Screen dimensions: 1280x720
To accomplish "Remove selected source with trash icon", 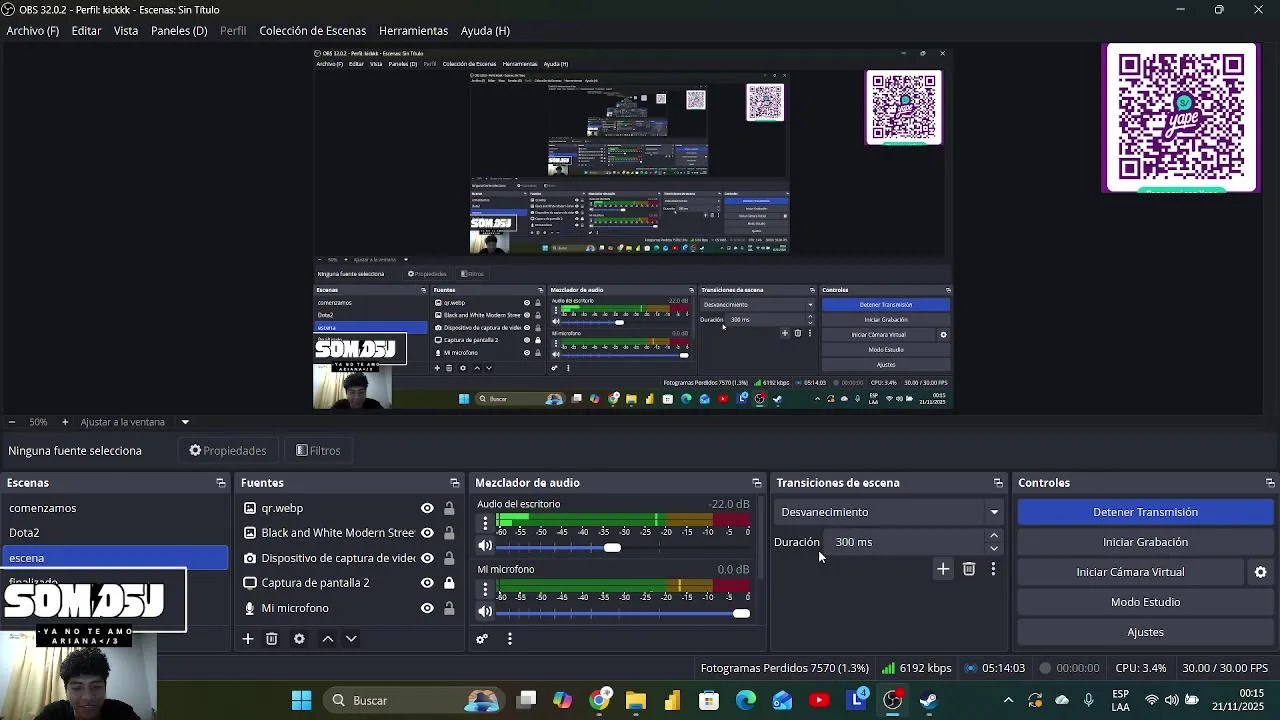I will point(271,639).
